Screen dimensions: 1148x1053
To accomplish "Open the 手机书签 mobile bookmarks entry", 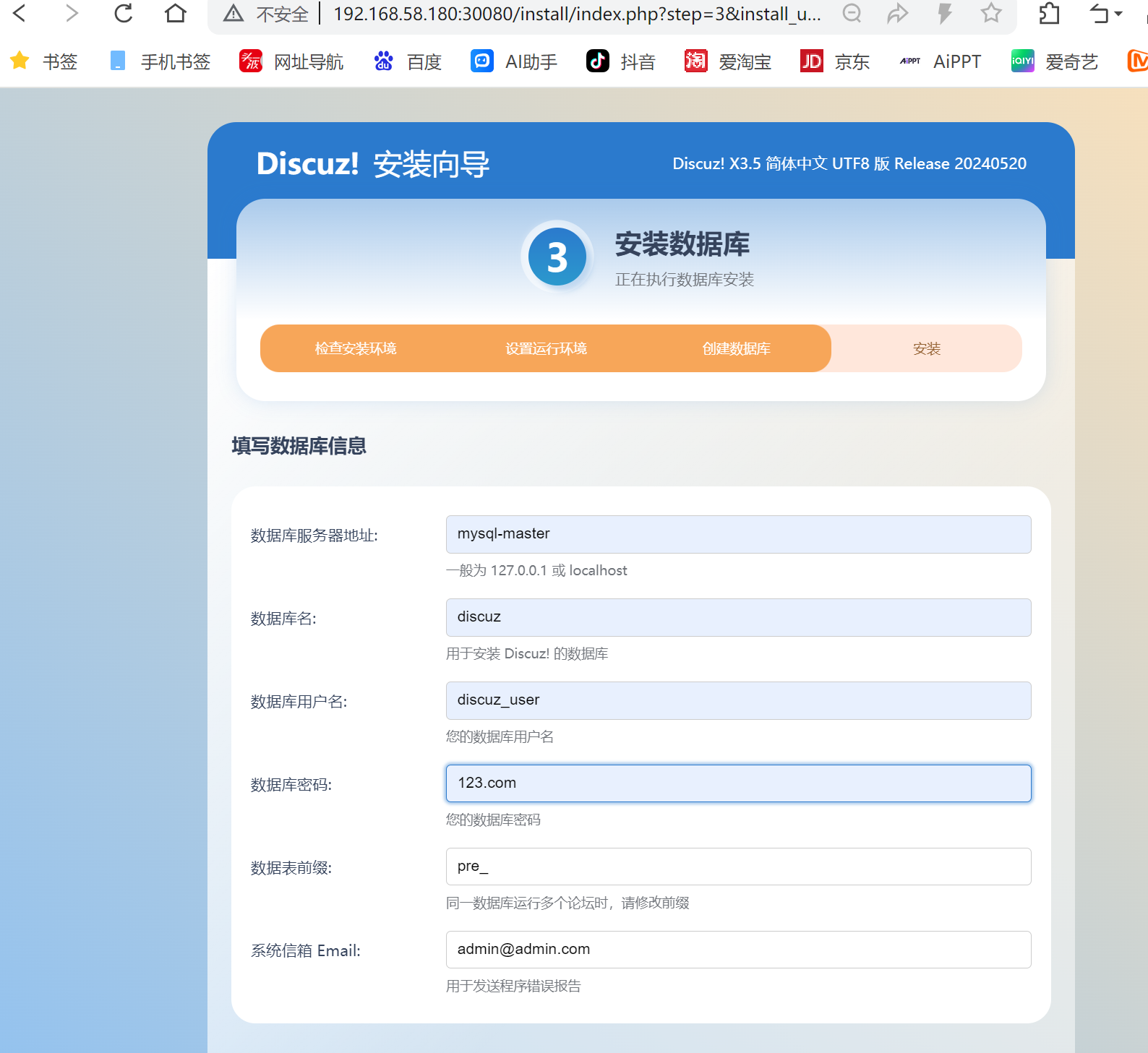I will (160, 61).
